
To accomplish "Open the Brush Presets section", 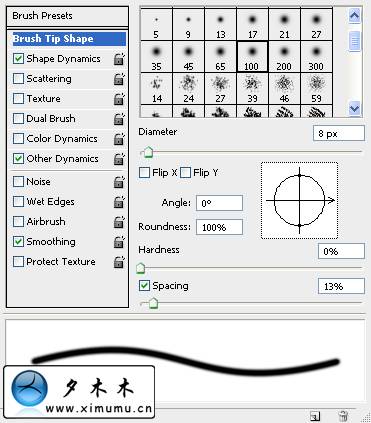I will click(67, 16).
